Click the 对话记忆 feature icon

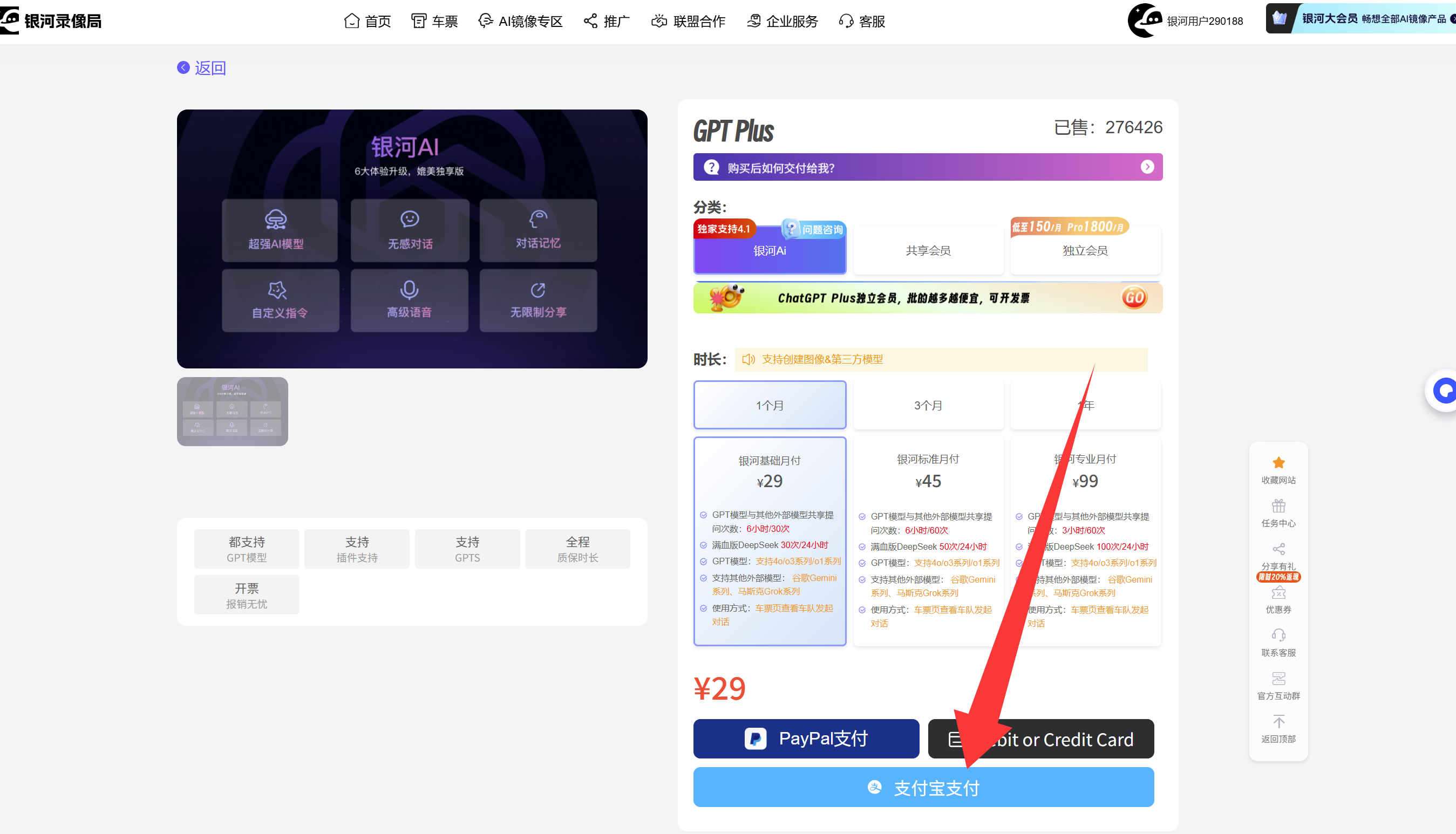click(538, 219)
